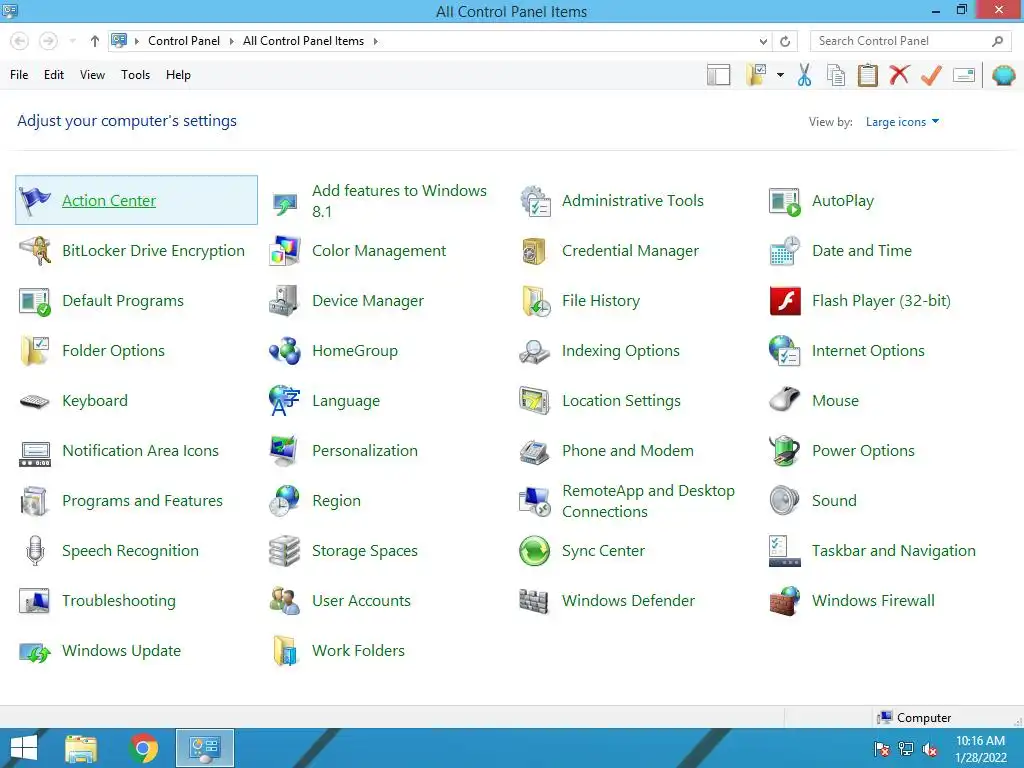
Task: Expand the arrow after All Control Panel Items
Action: coord(376,41)
